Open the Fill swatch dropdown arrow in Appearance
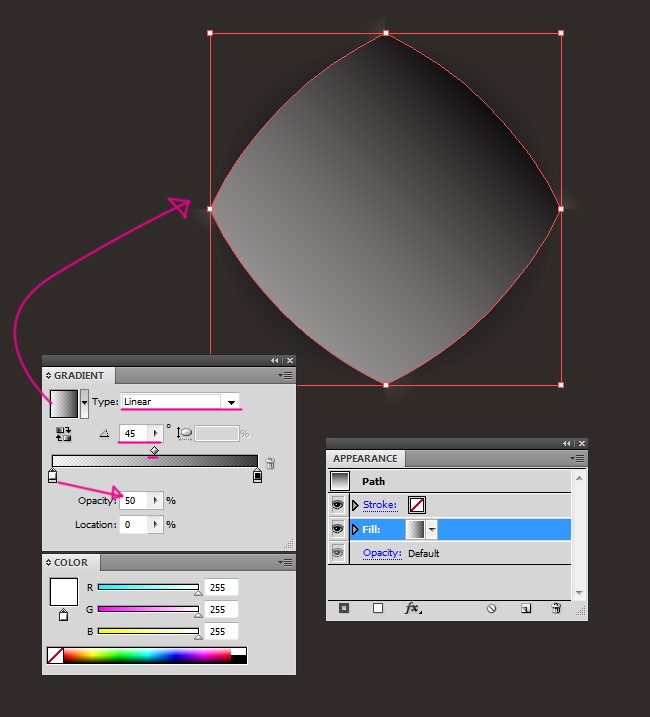Viewport: 650px width, 717px height. click(x=432, y=529)
